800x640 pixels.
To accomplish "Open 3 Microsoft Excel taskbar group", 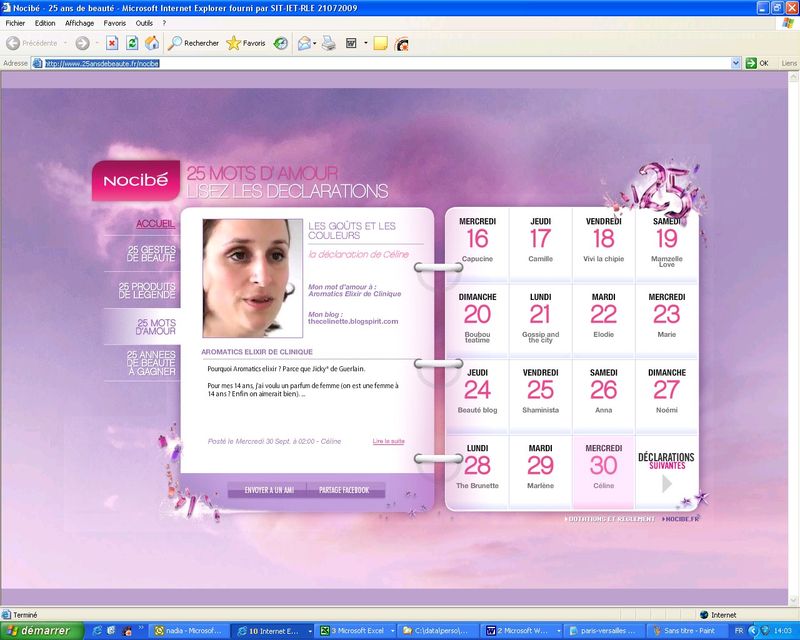I will tap(354, 631).
